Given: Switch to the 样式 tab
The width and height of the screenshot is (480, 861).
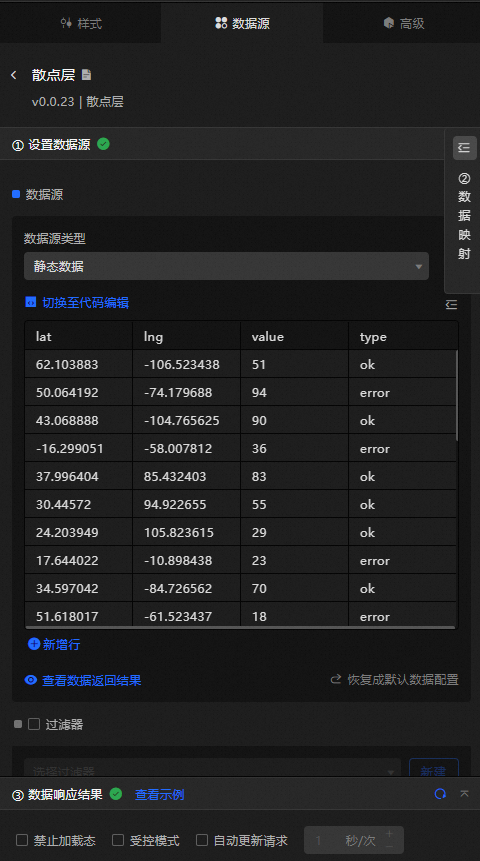Looking at the screenshot, I should point(81,23).
